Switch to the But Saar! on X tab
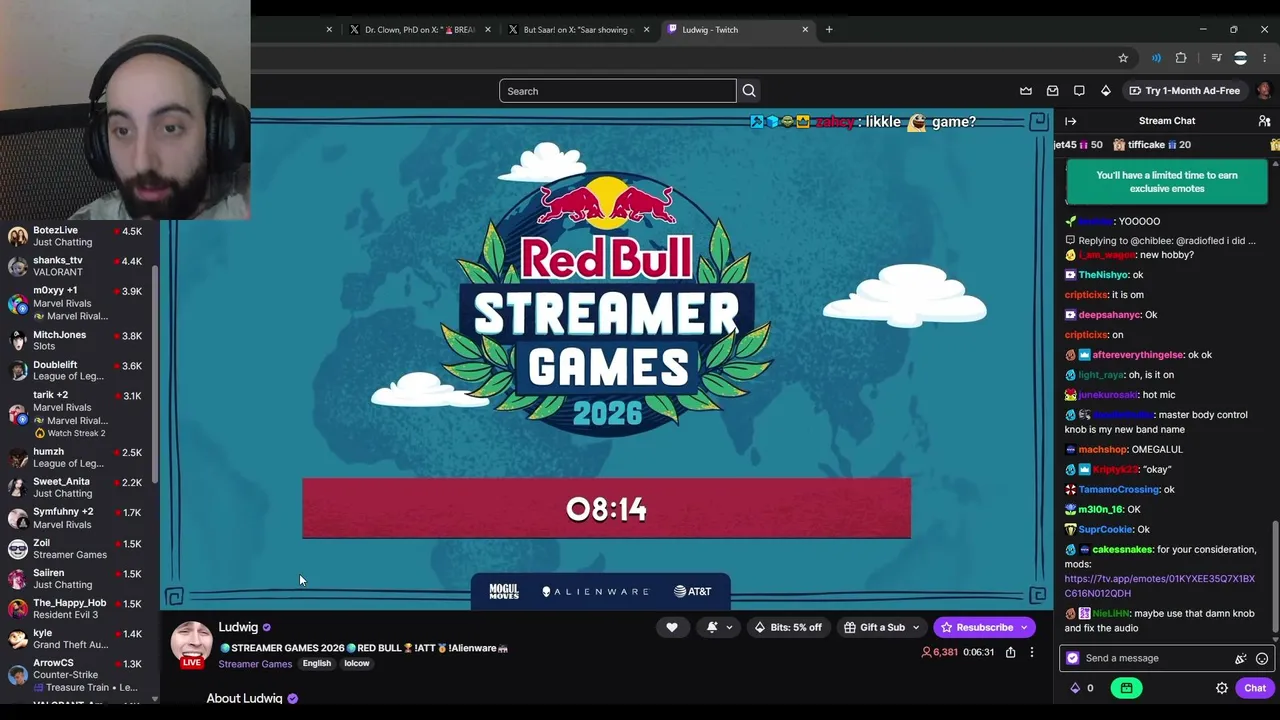 (x=577, y=30)
